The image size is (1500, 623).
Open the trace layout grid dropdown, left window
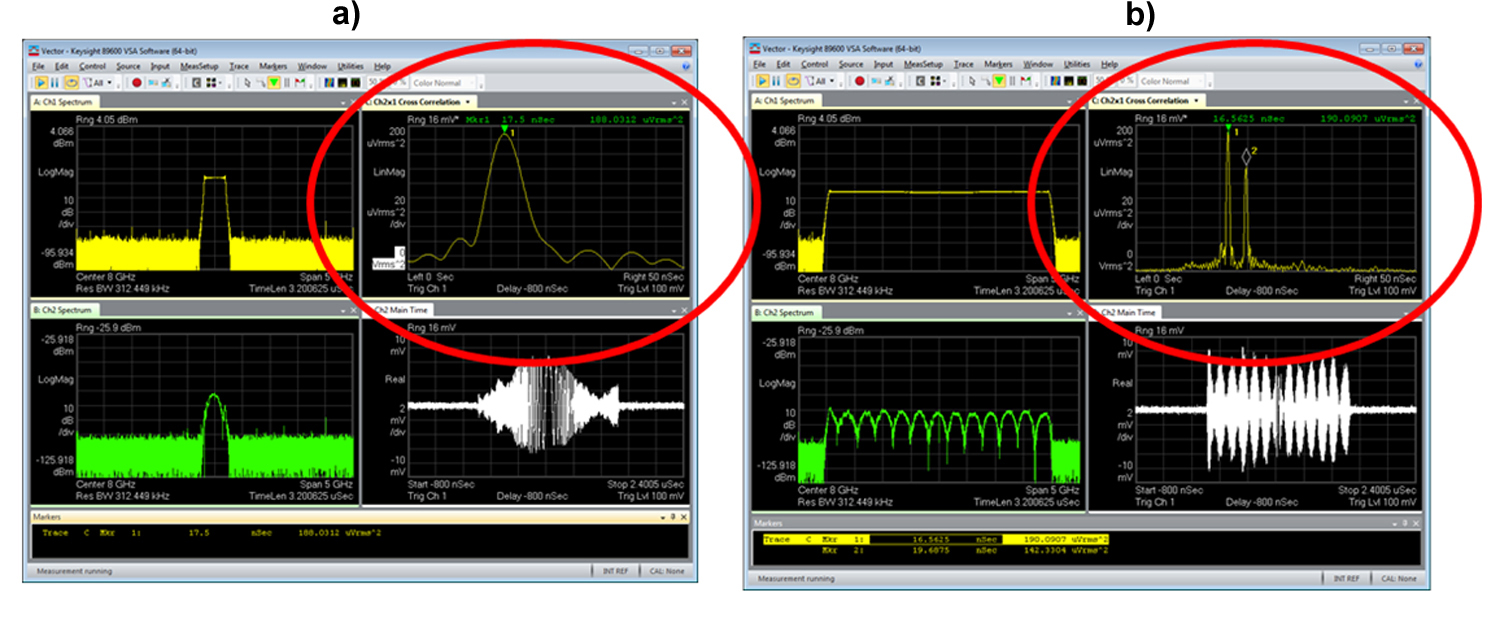(x=218, y=81)
